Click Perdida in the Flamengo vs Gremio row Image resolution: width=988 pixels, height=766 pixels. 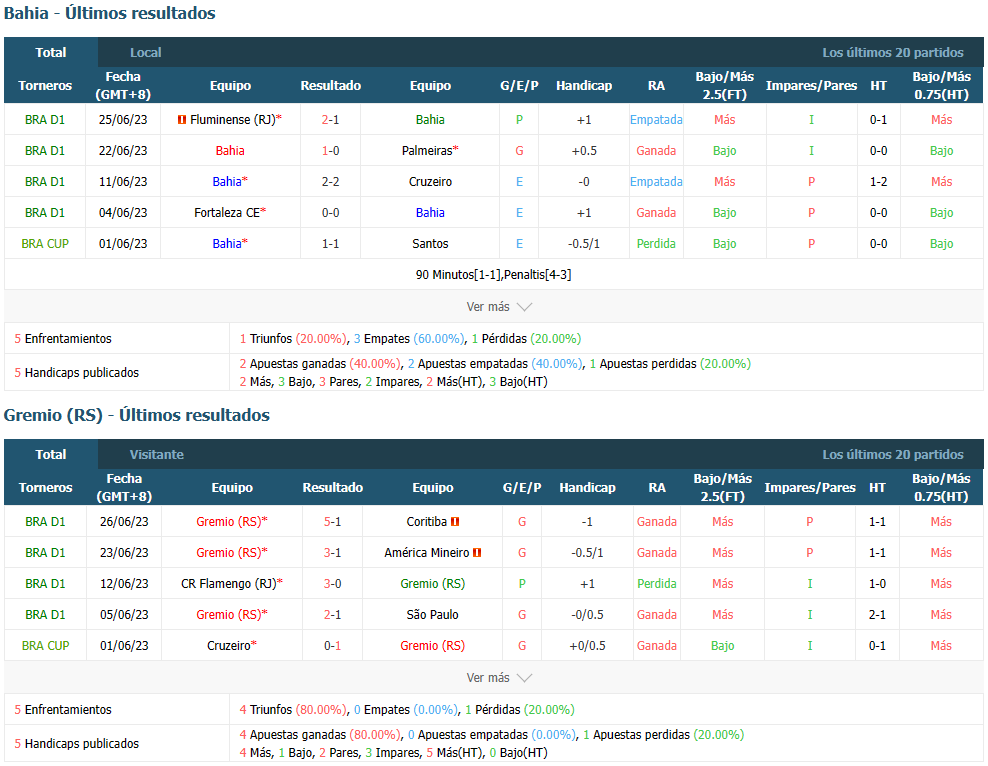[x=657, y=583]
